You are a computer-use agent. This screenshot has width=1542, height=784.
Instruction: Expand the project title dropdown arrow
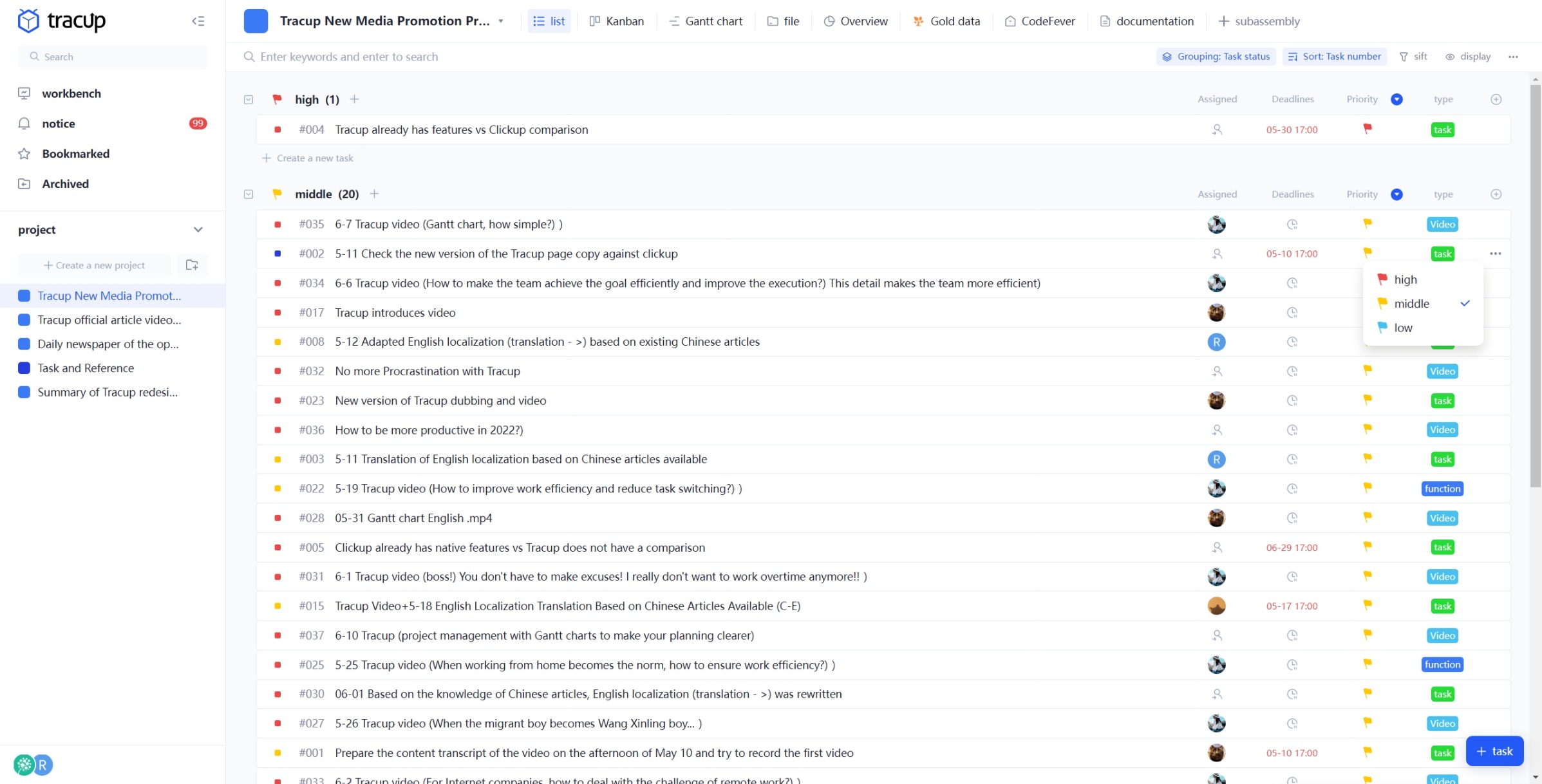pos(501,21)
